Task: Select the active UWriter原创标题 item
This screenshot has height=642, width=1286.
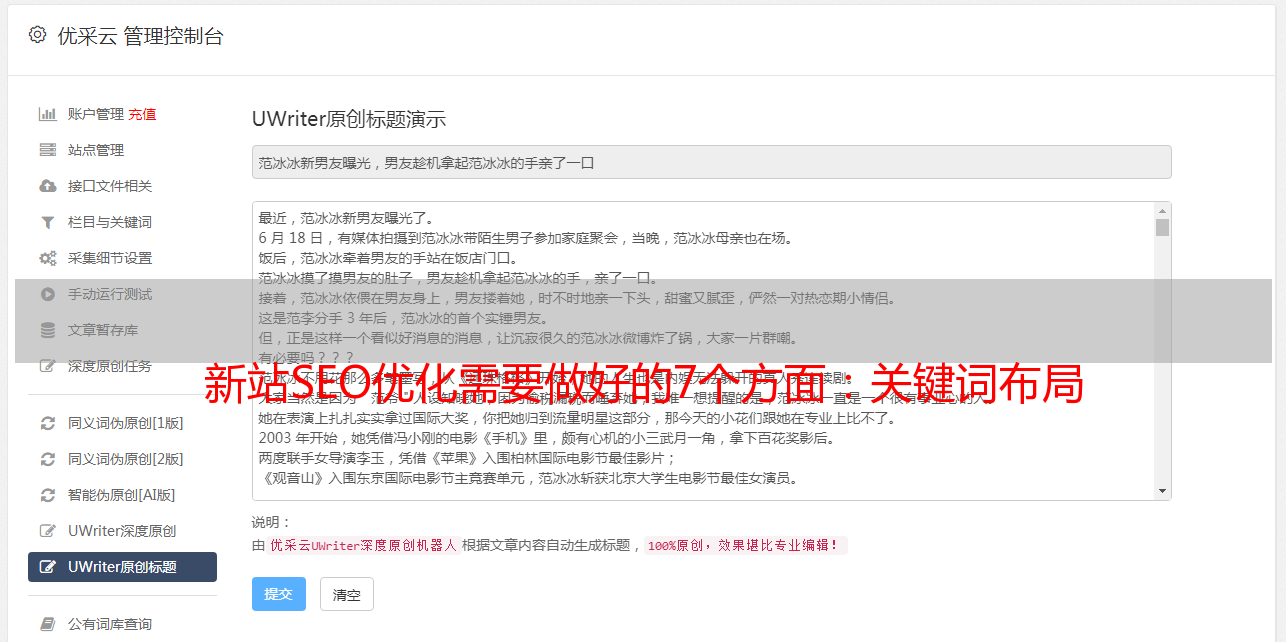Action: click(x=122, y=567)
